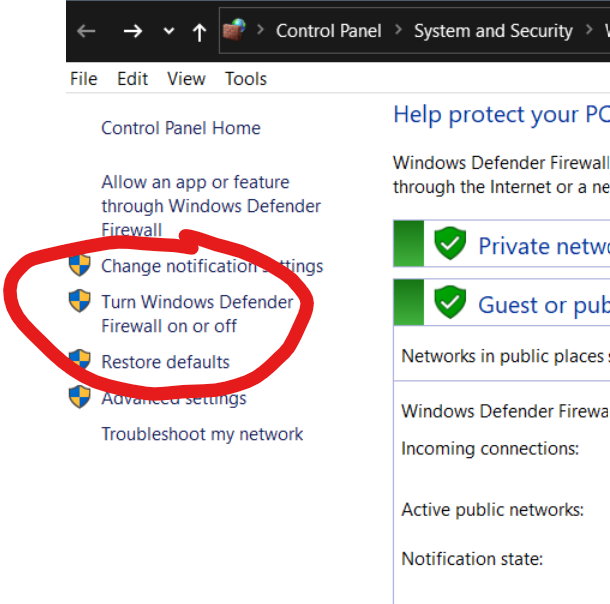
Task: Select the Notification state label
Action: (x=472, y=559)
